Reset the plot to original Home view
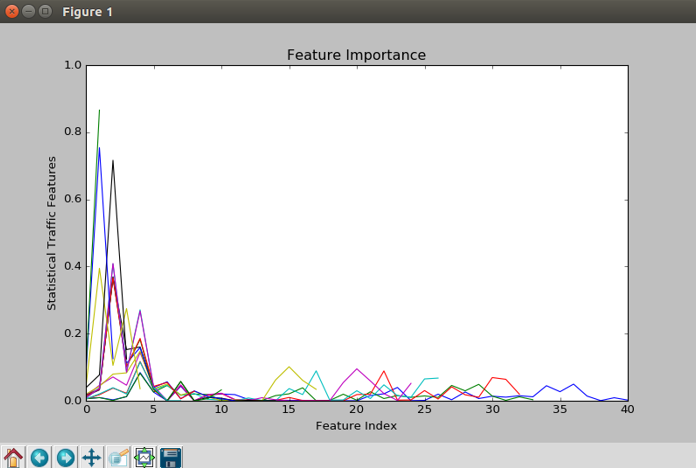The image size is (696, 468). point(13,457)
